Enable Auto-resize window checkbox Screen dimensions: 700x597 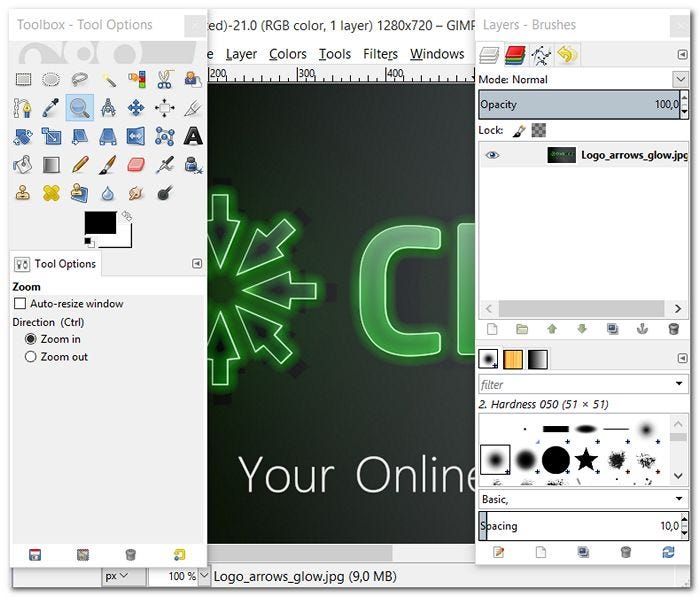tap(20, 304)
